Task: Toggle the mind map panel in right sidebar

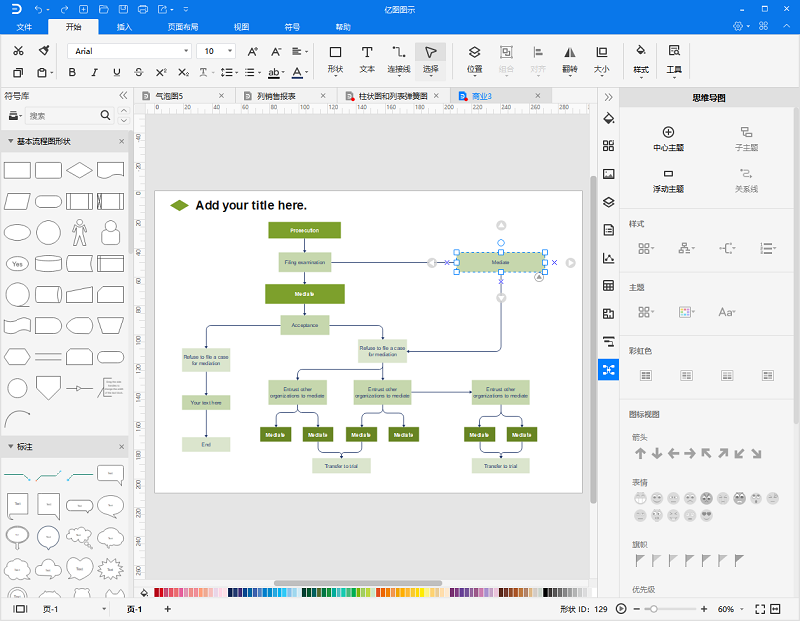Action: [609, 369]
